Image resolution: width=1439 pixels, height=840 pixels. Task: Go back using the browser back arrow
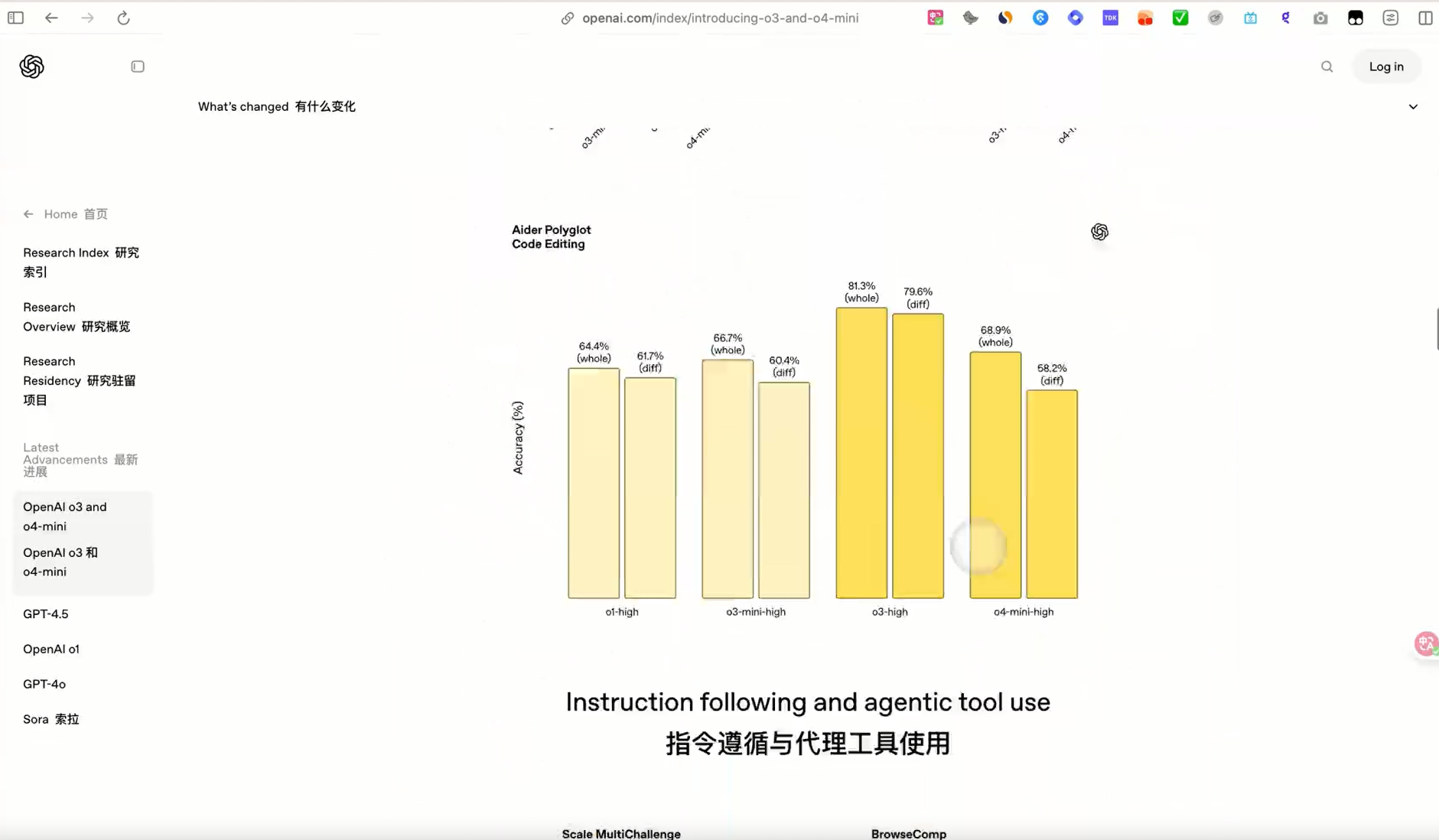[x=51, y=18]
